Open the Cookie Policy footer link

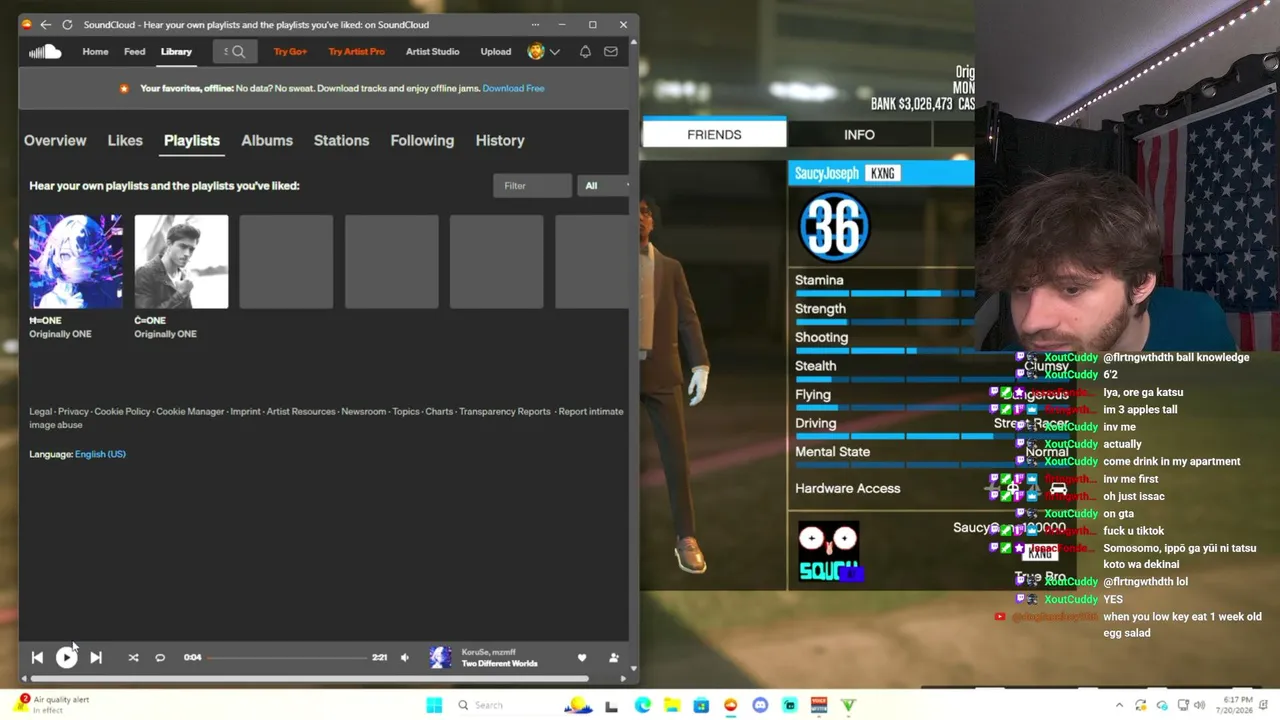122,412
